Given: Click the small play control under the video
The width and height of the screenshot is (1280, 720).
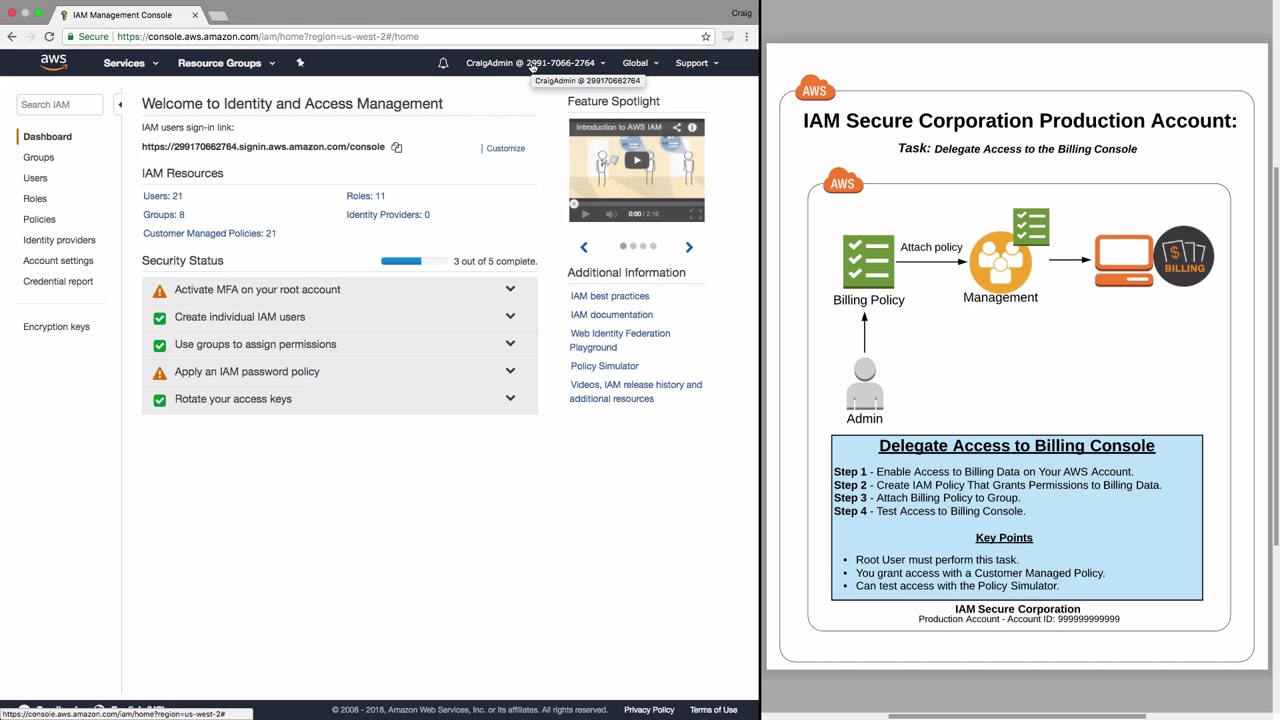Looking at the screenshot, I should tap(585, 214).
